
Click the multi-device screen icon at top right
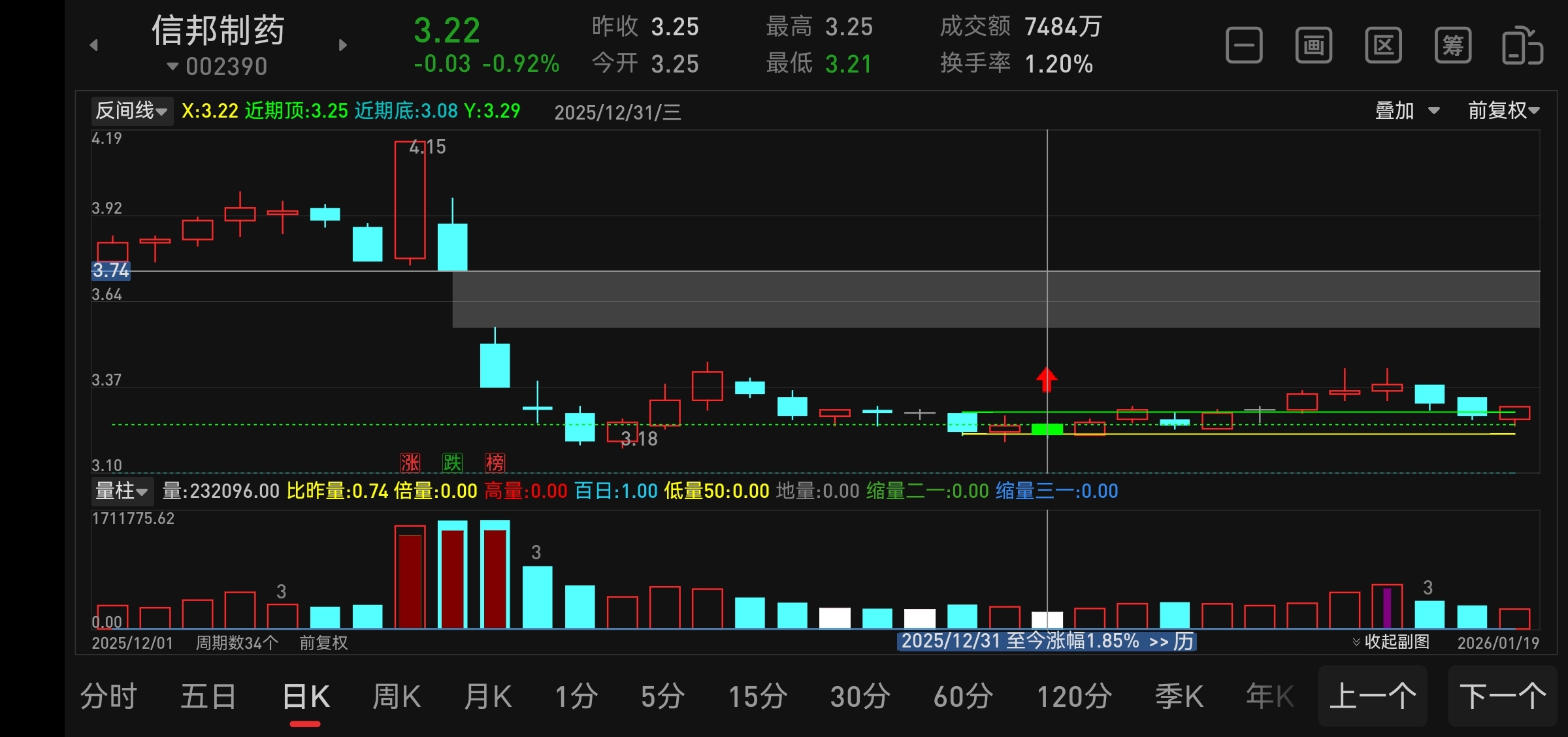[1522, 46]
